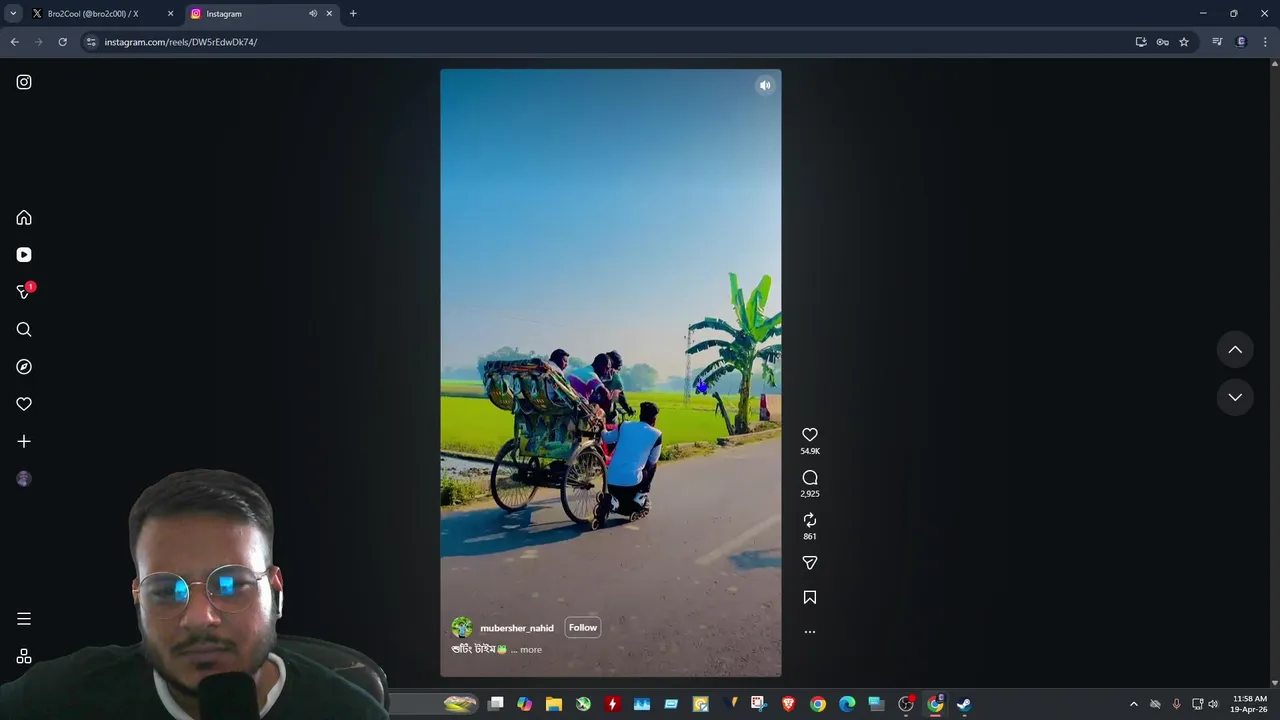This screenshot has height=720, width=1280.
Task: Go forward in browser history
Action: (38, 42)
